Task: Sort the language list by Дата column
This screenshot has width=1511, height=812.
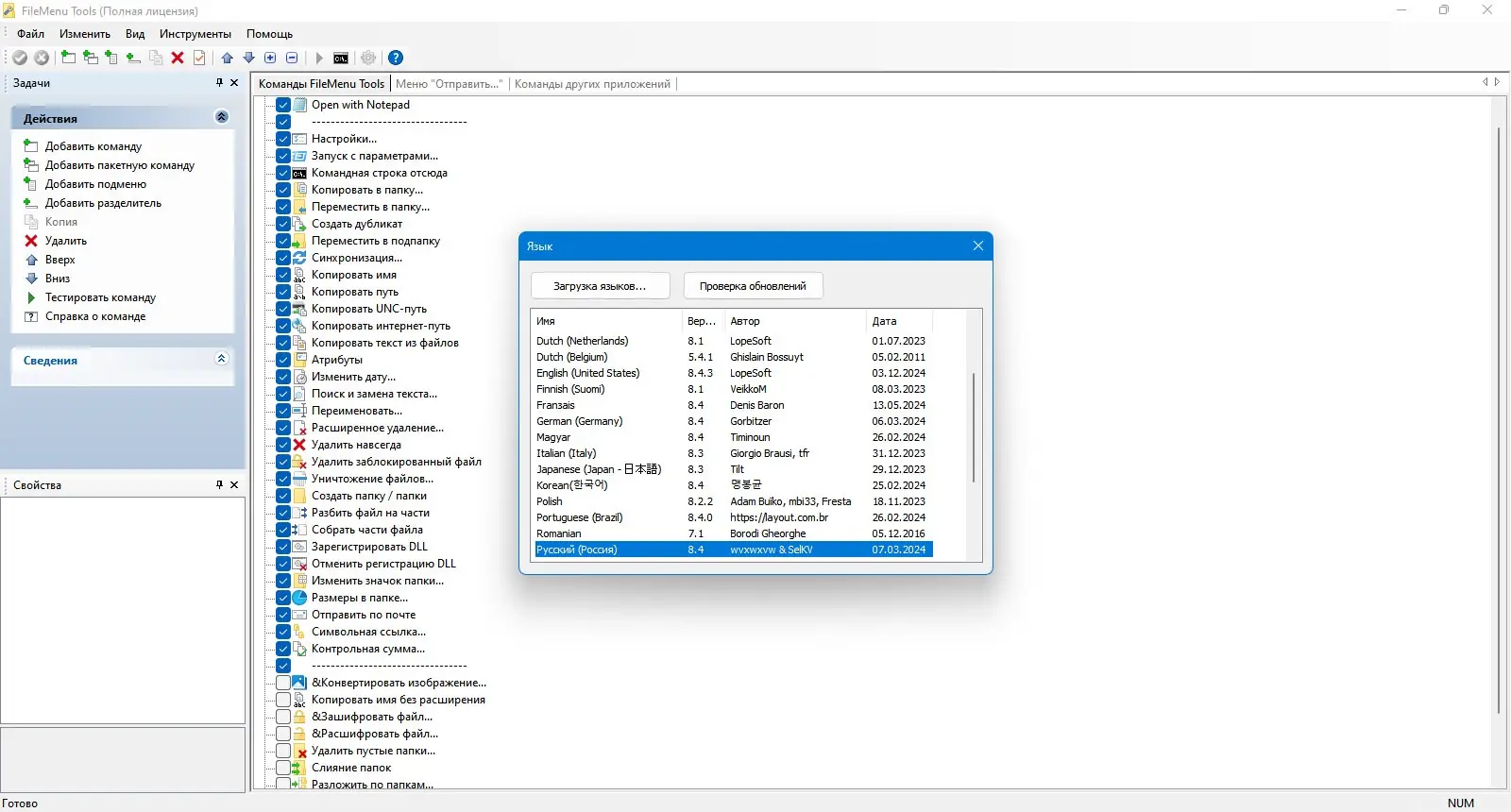Action: (x=899, y=321)
